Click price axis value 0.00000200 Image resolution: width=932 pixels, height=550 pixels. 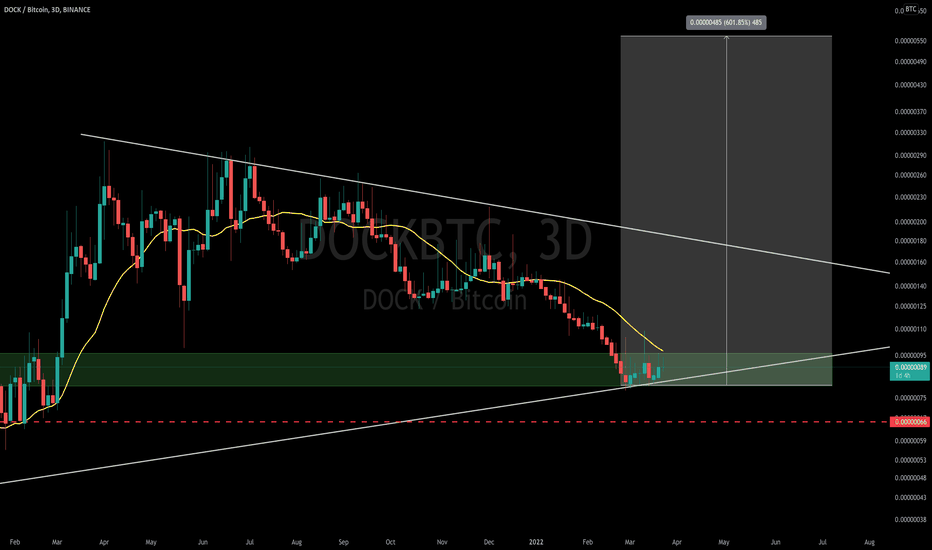[910, 222]
